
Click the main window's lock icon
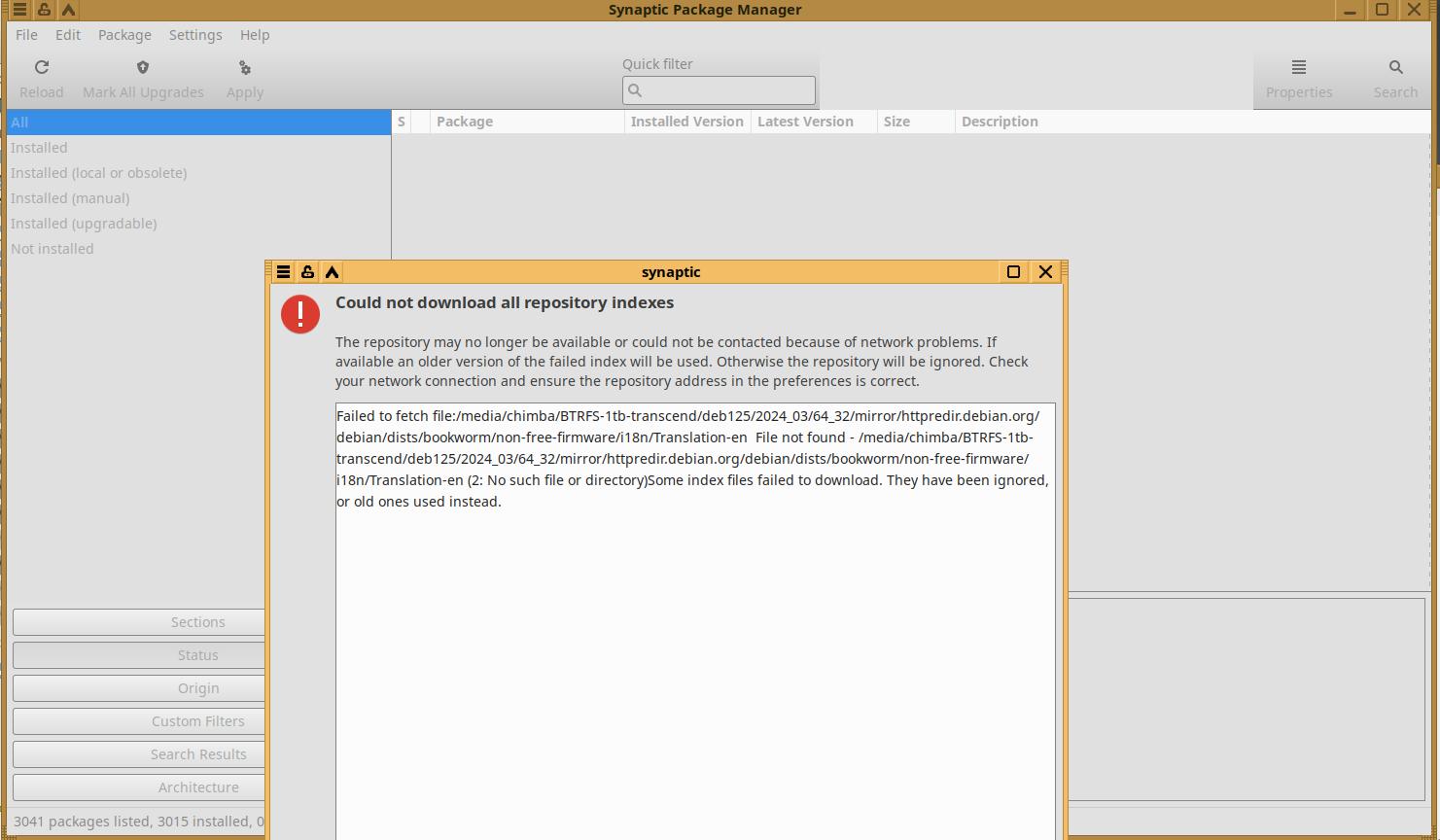pos(44,10)
